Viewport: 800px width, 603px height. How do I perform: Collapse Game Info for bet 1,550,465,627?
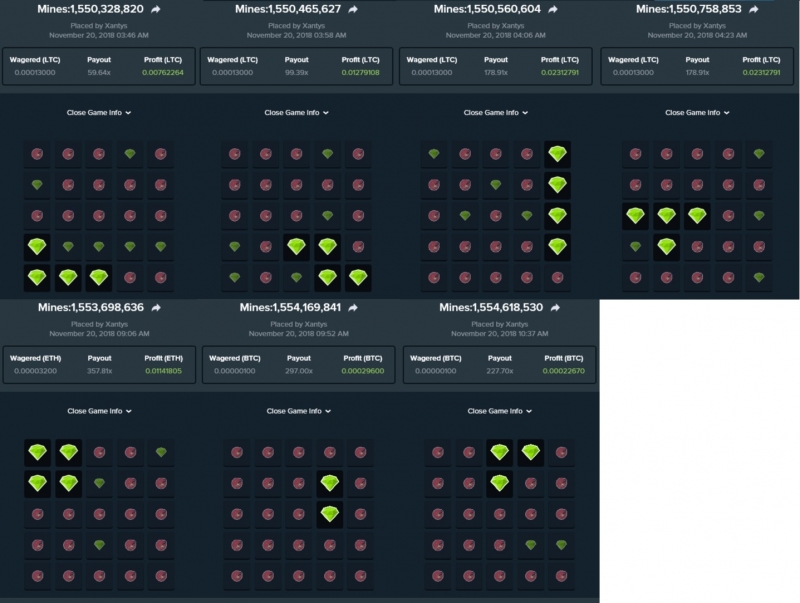(296, 113)
